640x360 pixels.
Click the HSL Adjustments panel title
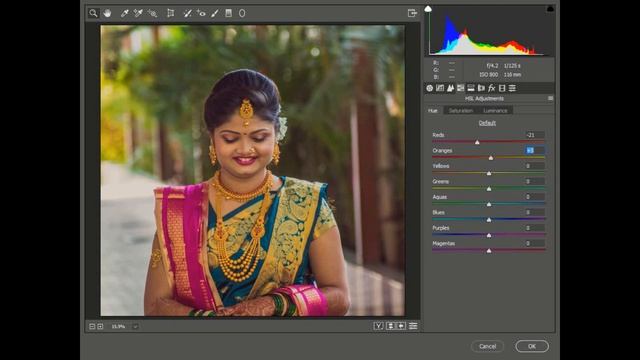pos(484,98)
